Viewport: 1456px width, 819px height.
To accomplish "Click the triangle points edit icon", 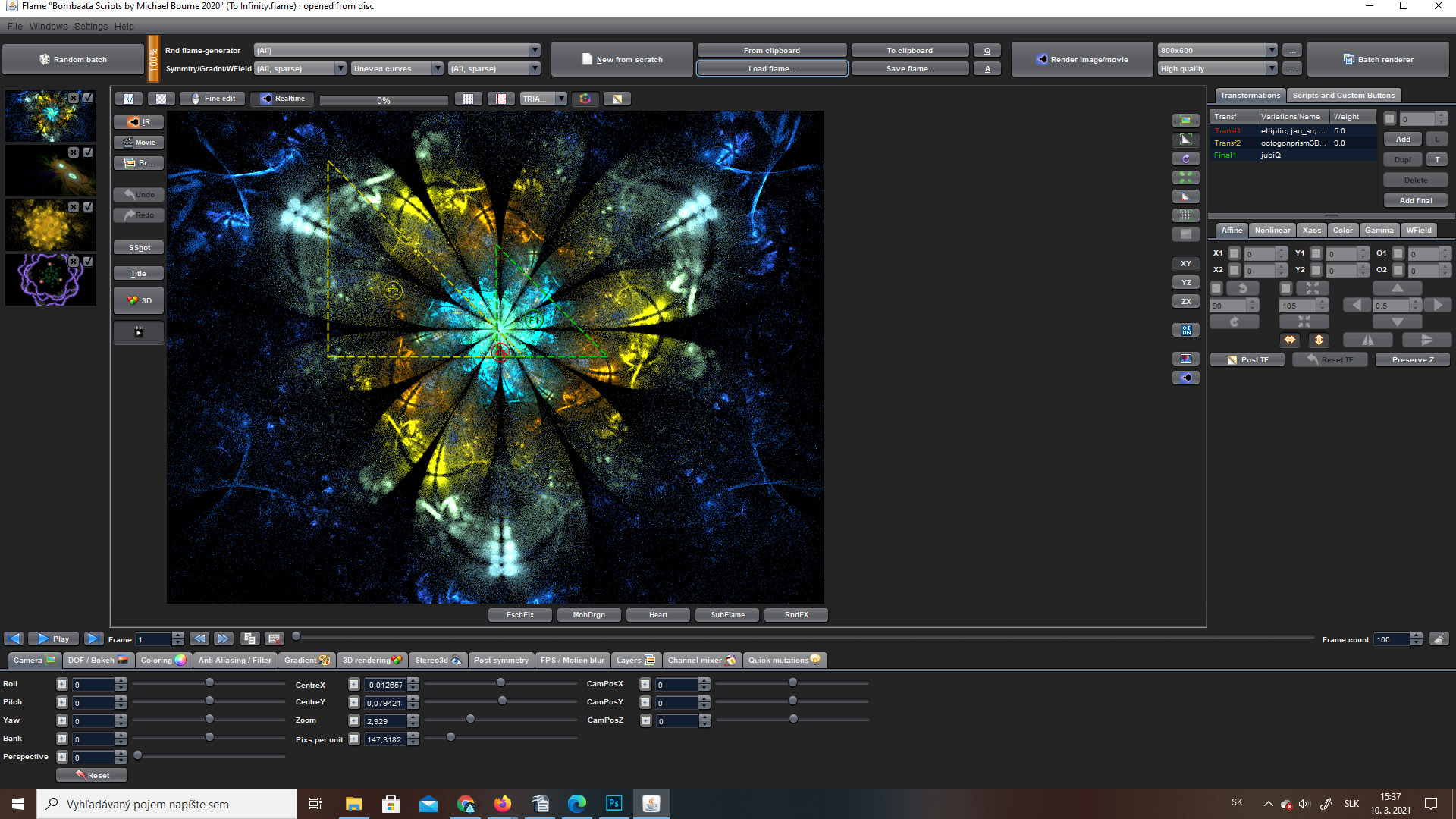I will pyautogui.click(x=1186, y=196).
